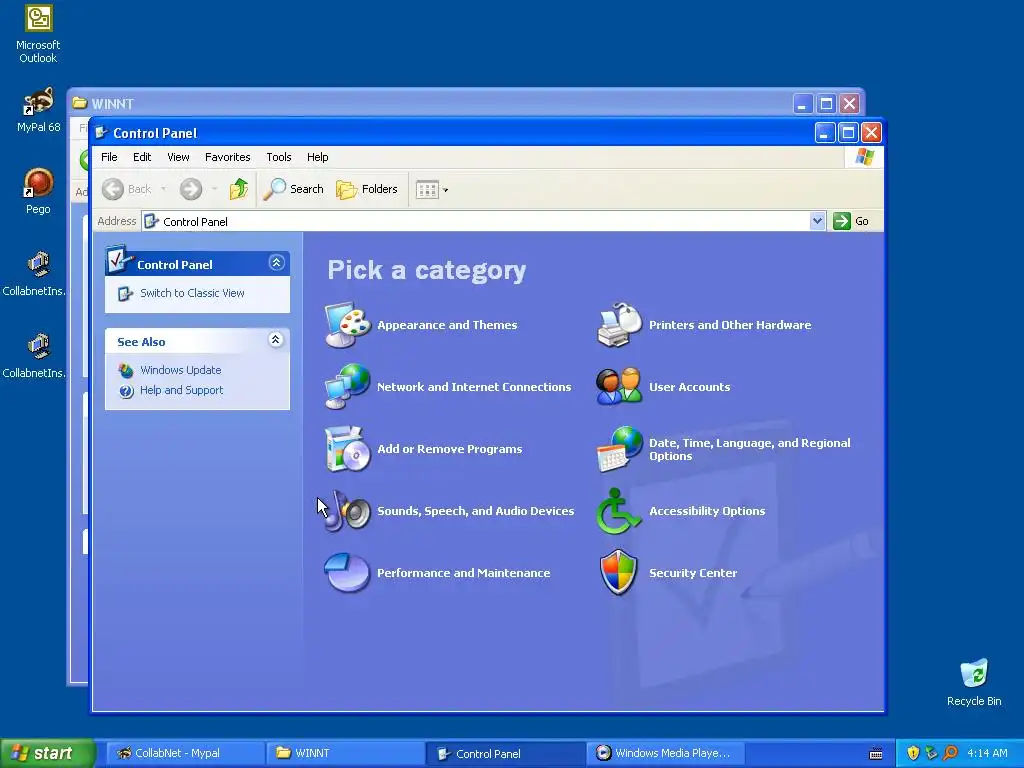The image size is (1024, 768).
Task: Click the Start button
Action: click(47, 754)
